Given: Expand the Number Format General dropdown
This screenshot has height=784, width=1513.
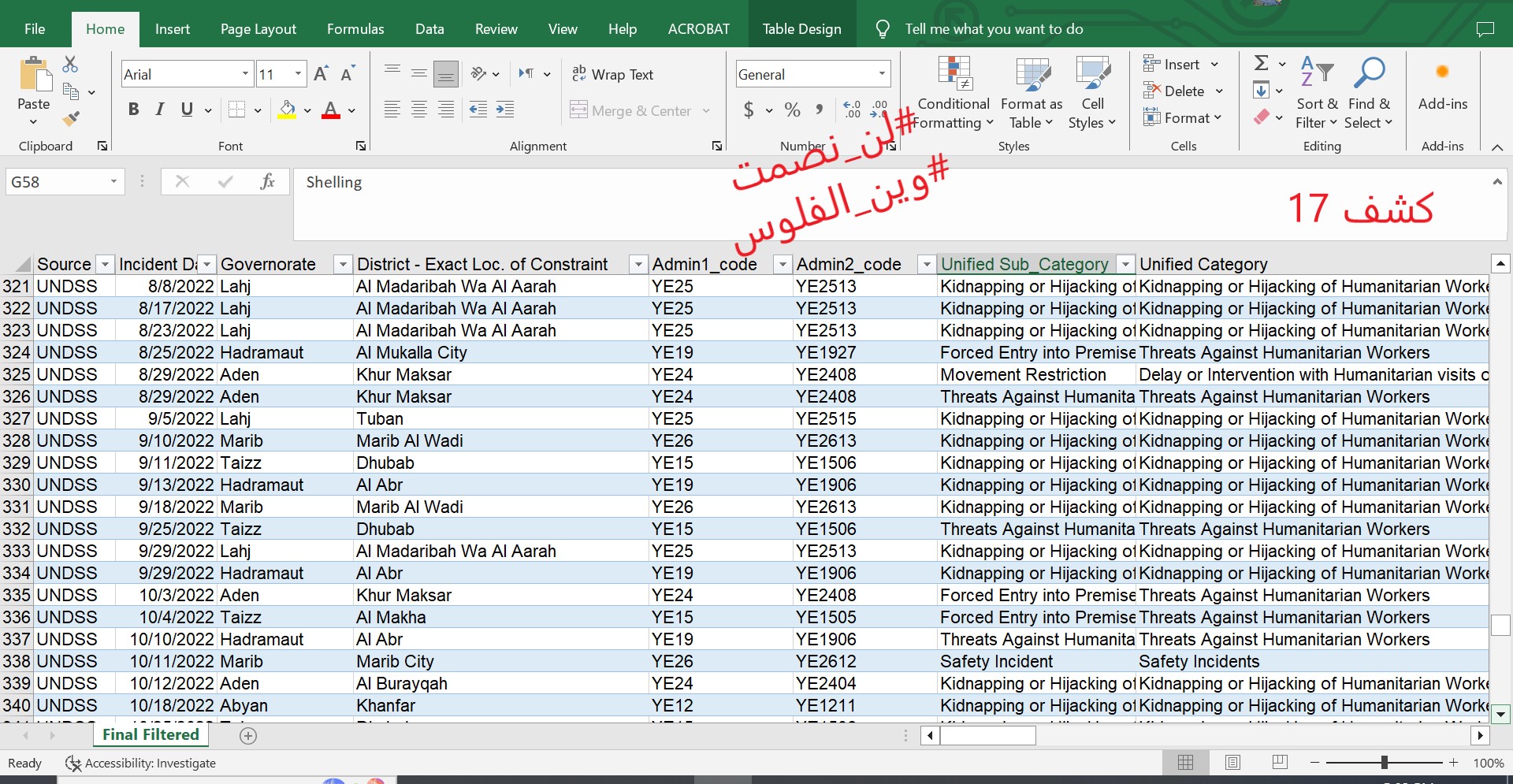Looking at the screenshot, I should tap(882, 74).
